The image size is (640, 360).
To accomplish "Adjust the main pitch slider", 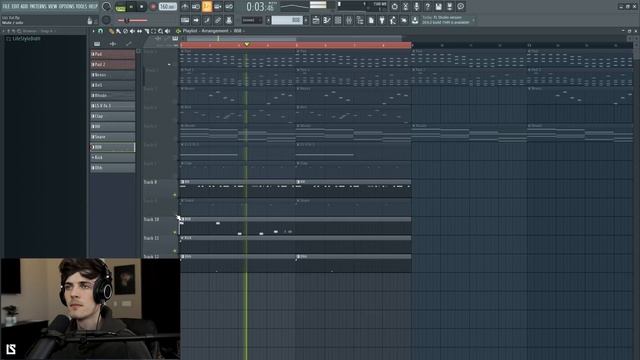I will pos(133,20).
